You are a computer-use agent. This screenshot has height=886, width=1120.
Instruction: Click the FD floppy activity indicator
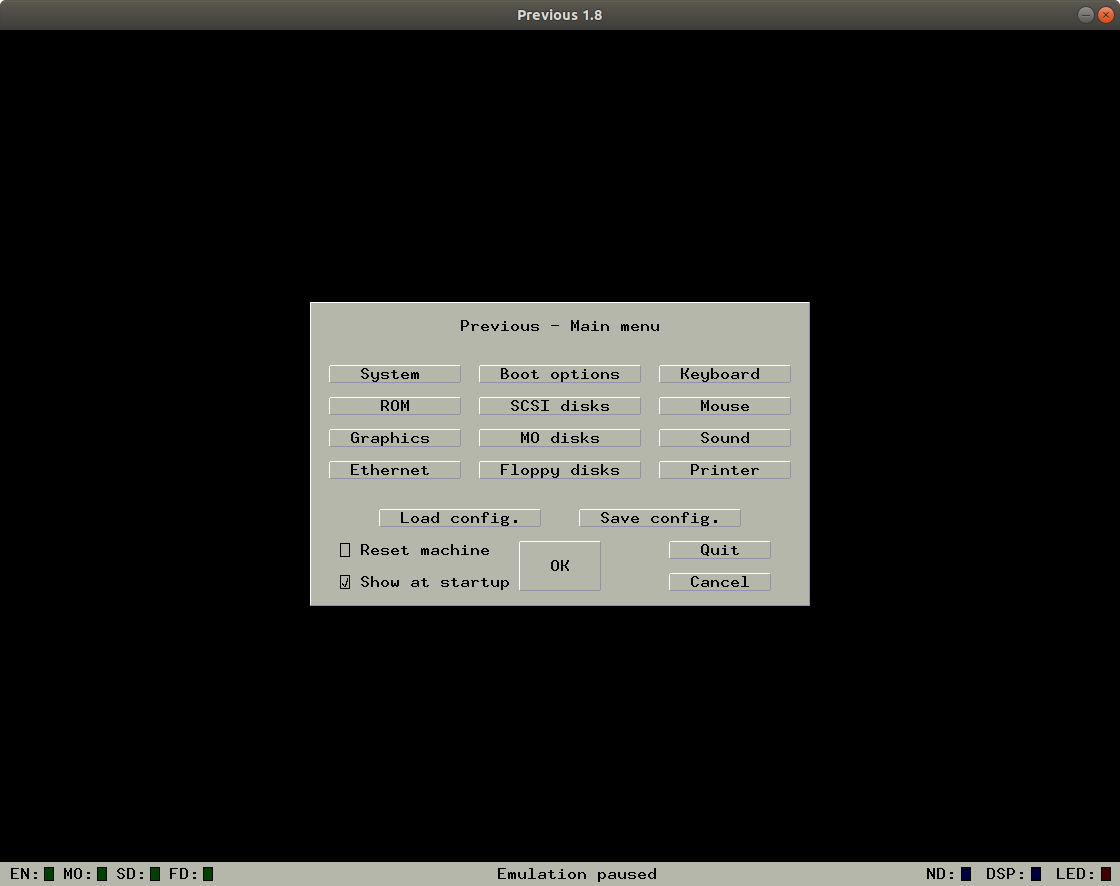(204, 873)
